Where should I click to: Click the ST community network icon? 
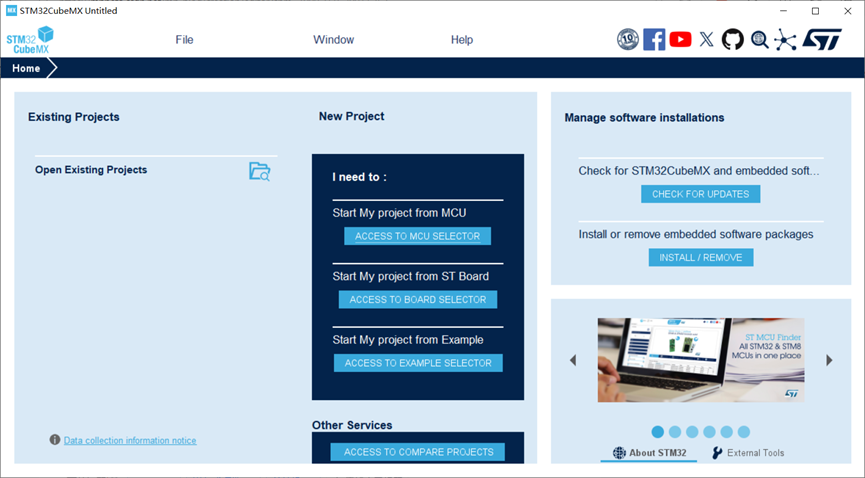(785, 40)
